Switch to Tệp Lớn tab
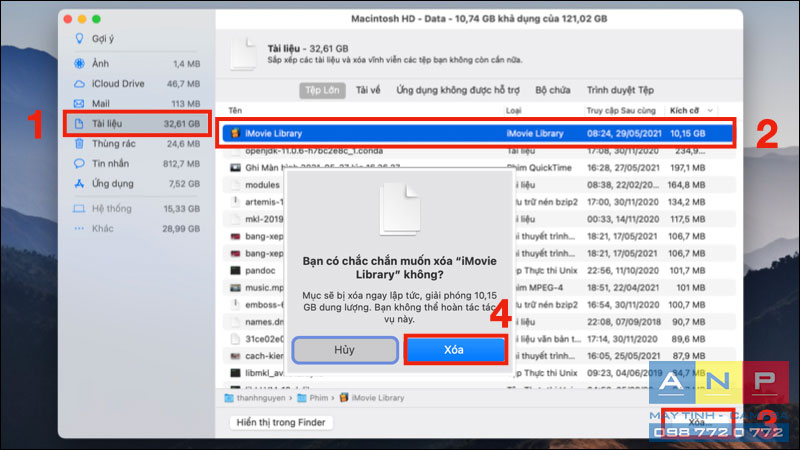 click(x=322, y=90)
